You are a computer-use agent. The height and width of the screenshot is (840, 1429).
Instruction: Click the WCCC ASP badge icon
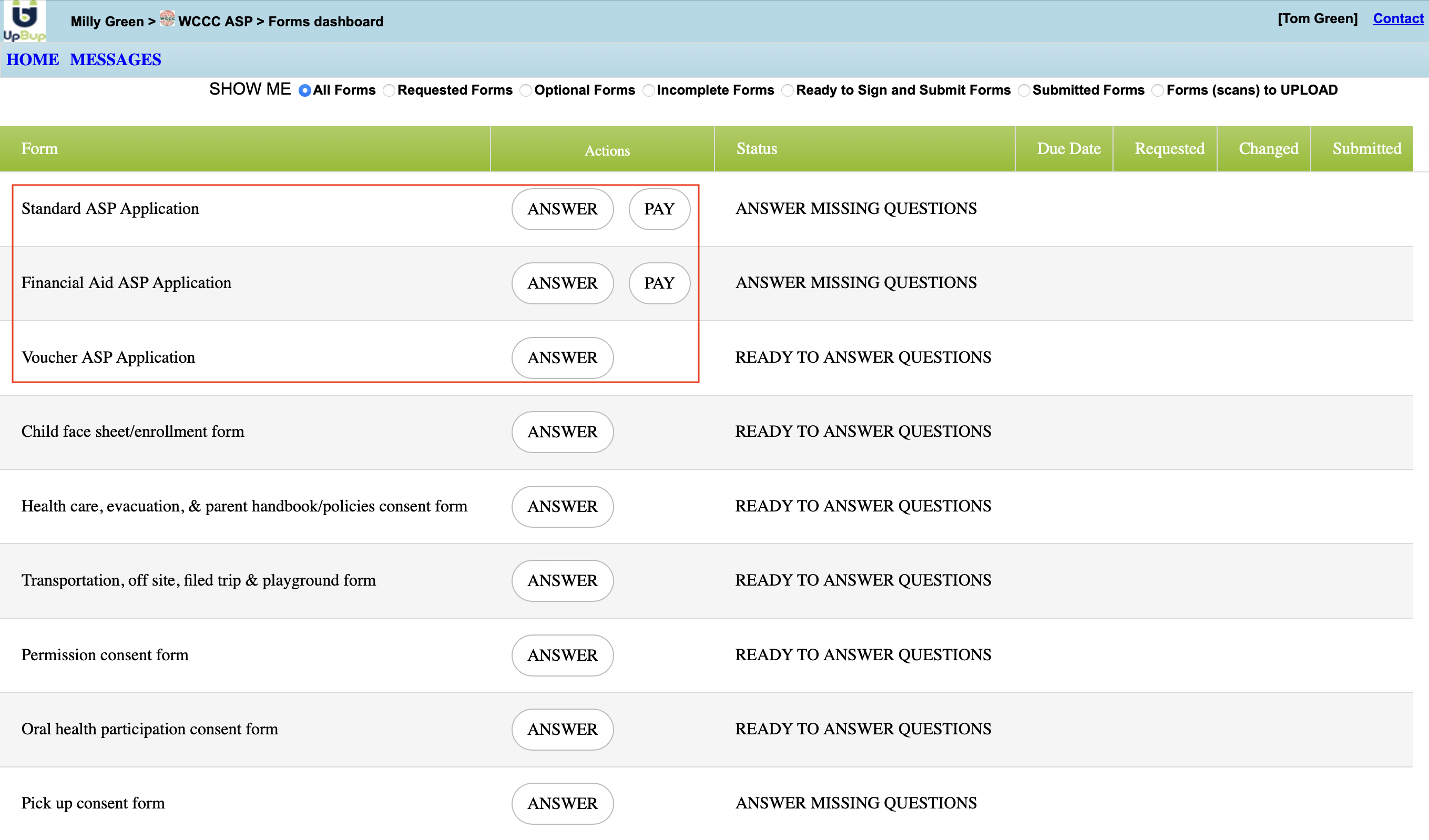167,19
